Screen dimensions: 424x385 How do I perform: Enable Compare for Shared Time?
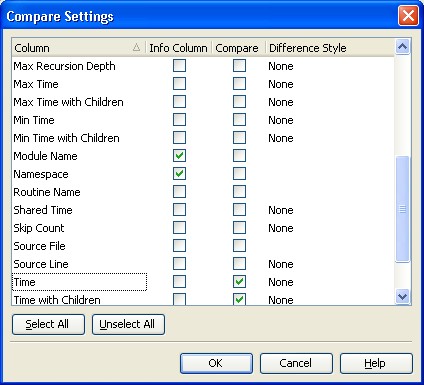[x=239, y=210]
